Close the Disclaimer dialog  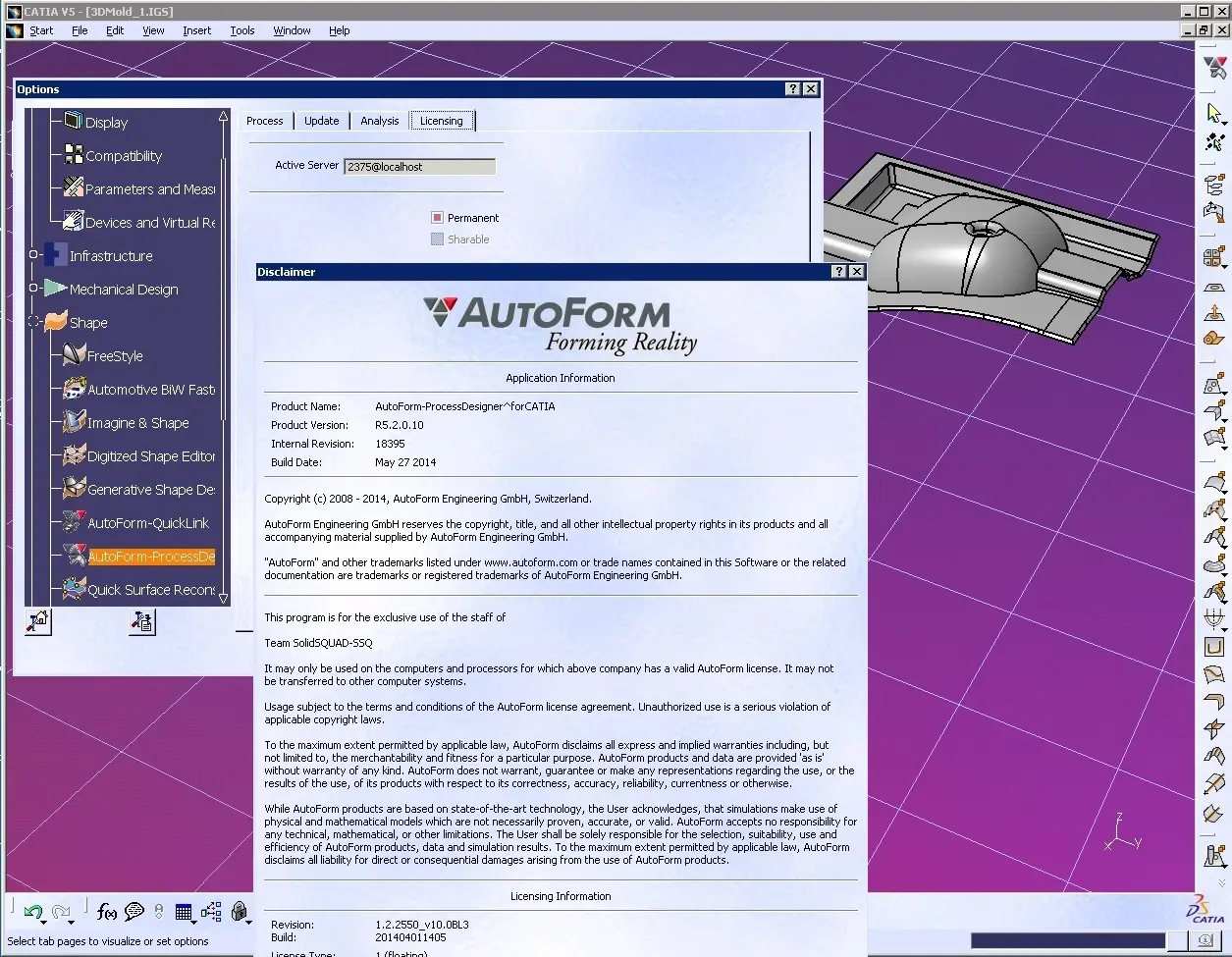tap(856, 272)
